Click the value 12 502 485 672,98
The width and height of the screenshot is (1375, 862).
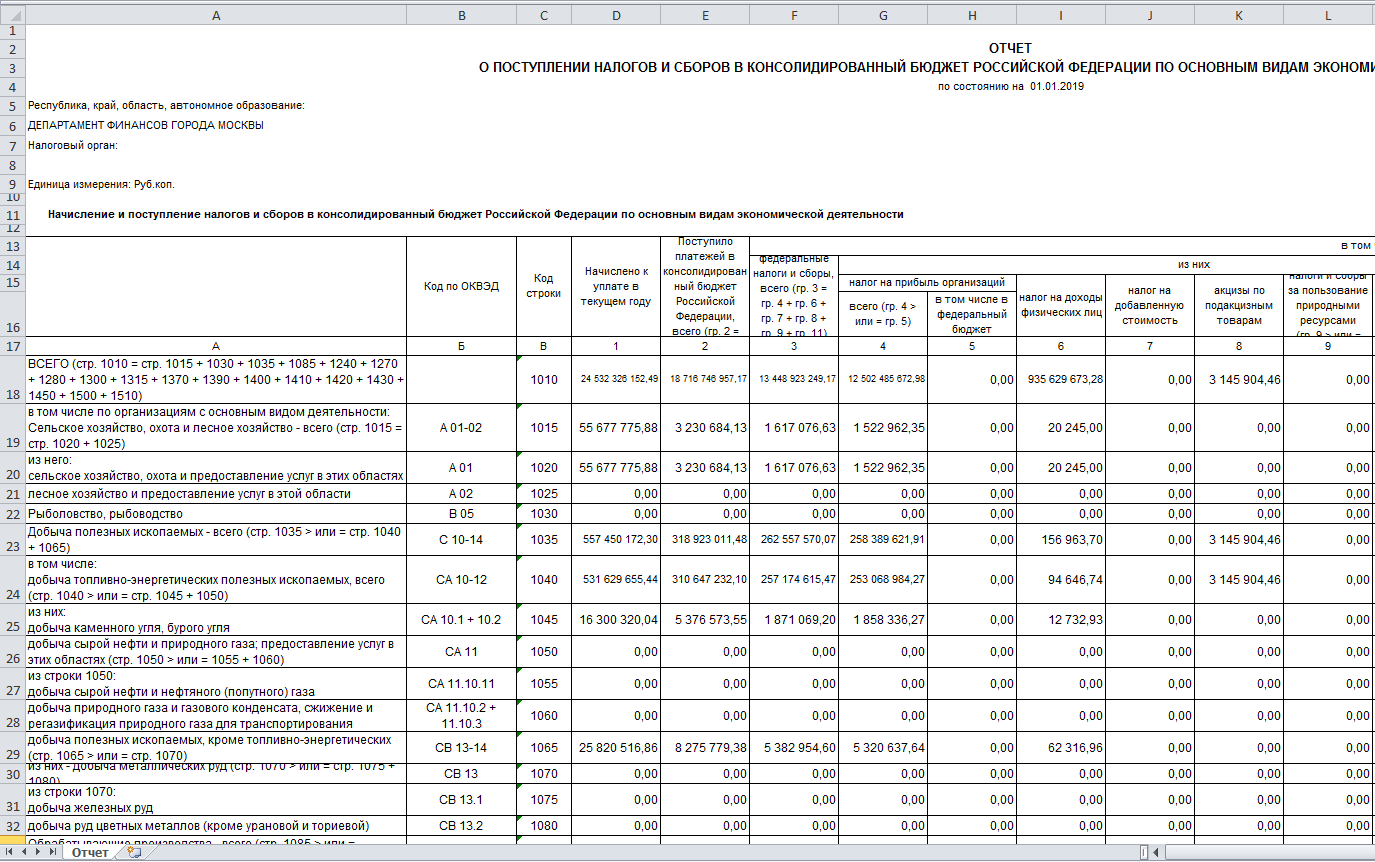click(x=885, y=380)
